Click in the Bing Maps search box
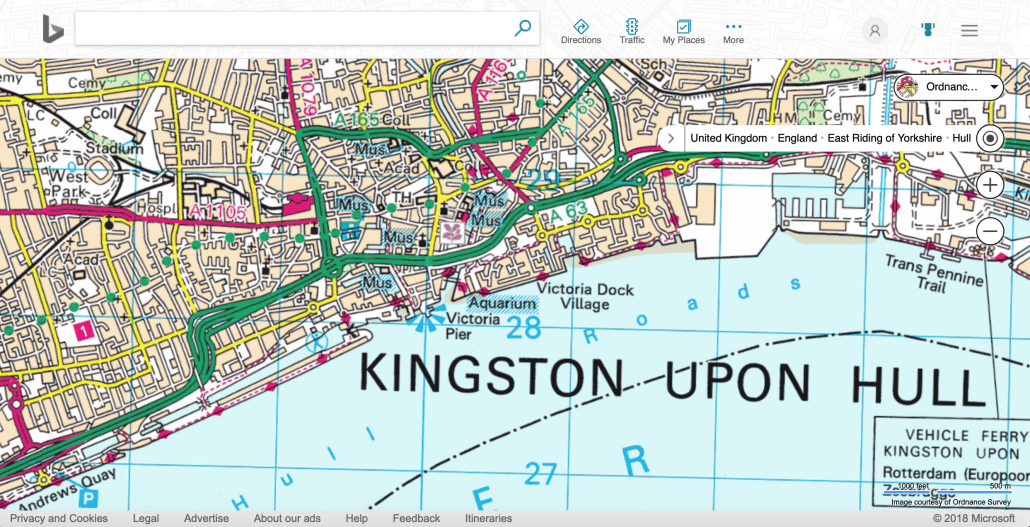The width and height of the screenshot is (1030, 527). click(290, 29)
